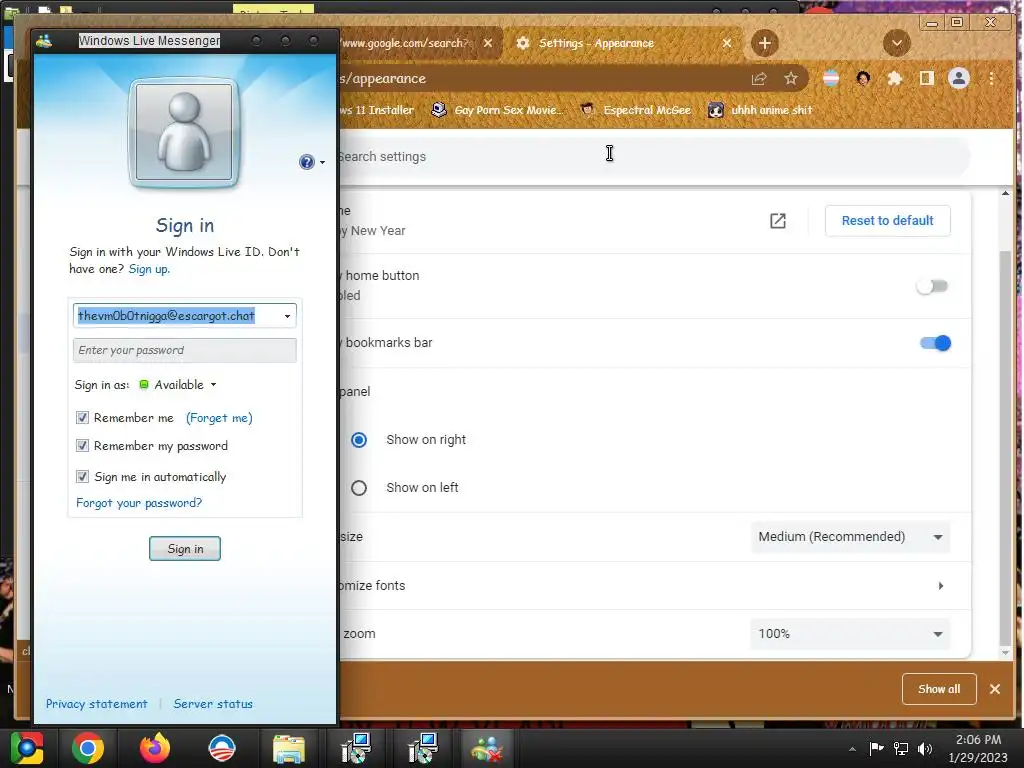1024x768 pixels.
Task: Click Reset to default theme button
Action: tap(888, 221)
